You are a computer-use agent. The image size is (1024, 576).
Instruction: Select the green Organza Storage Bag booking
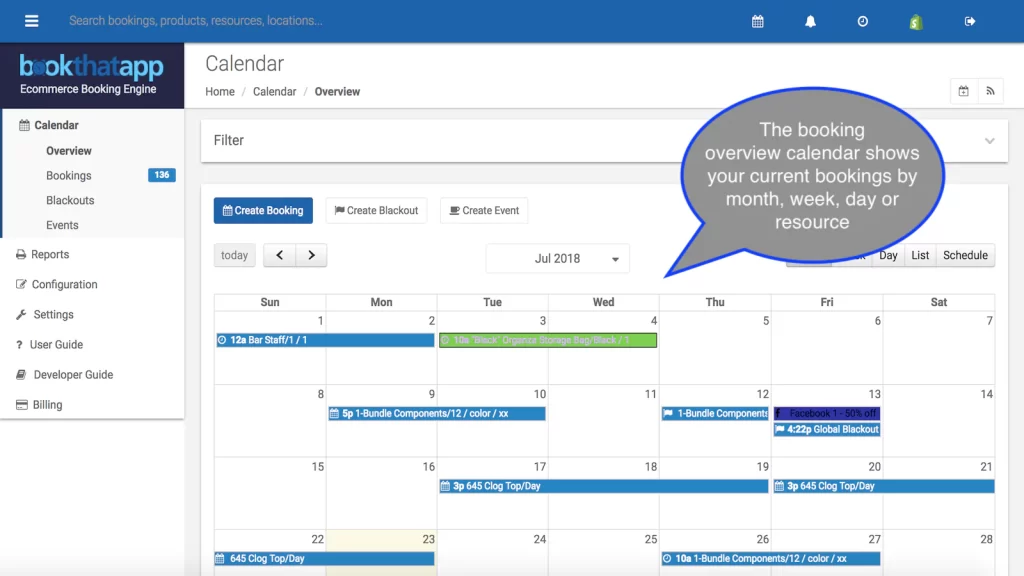pyautogui.click(x=548, y=340)
